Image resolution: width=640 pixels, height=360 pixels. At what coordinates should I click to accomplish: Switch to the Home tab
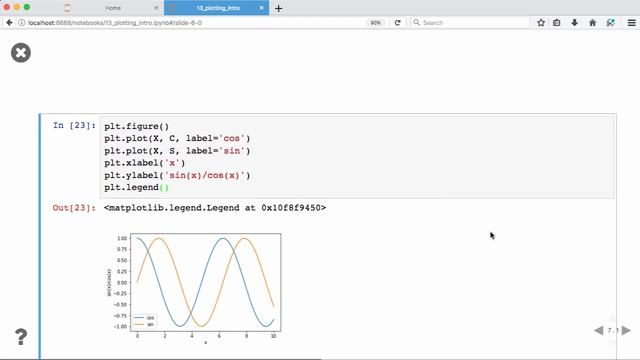pos(113,8)
